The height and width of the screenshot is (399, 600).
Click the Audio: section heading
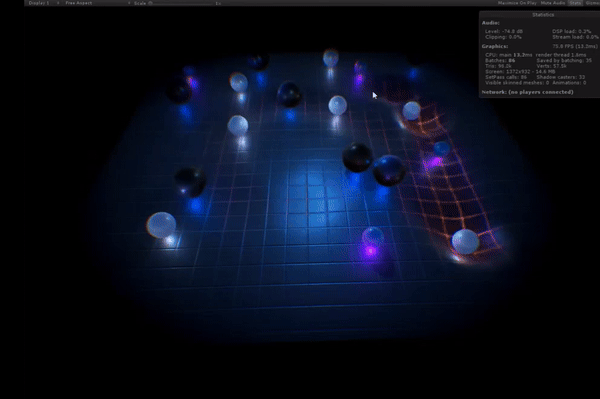(x=491, y=23)
